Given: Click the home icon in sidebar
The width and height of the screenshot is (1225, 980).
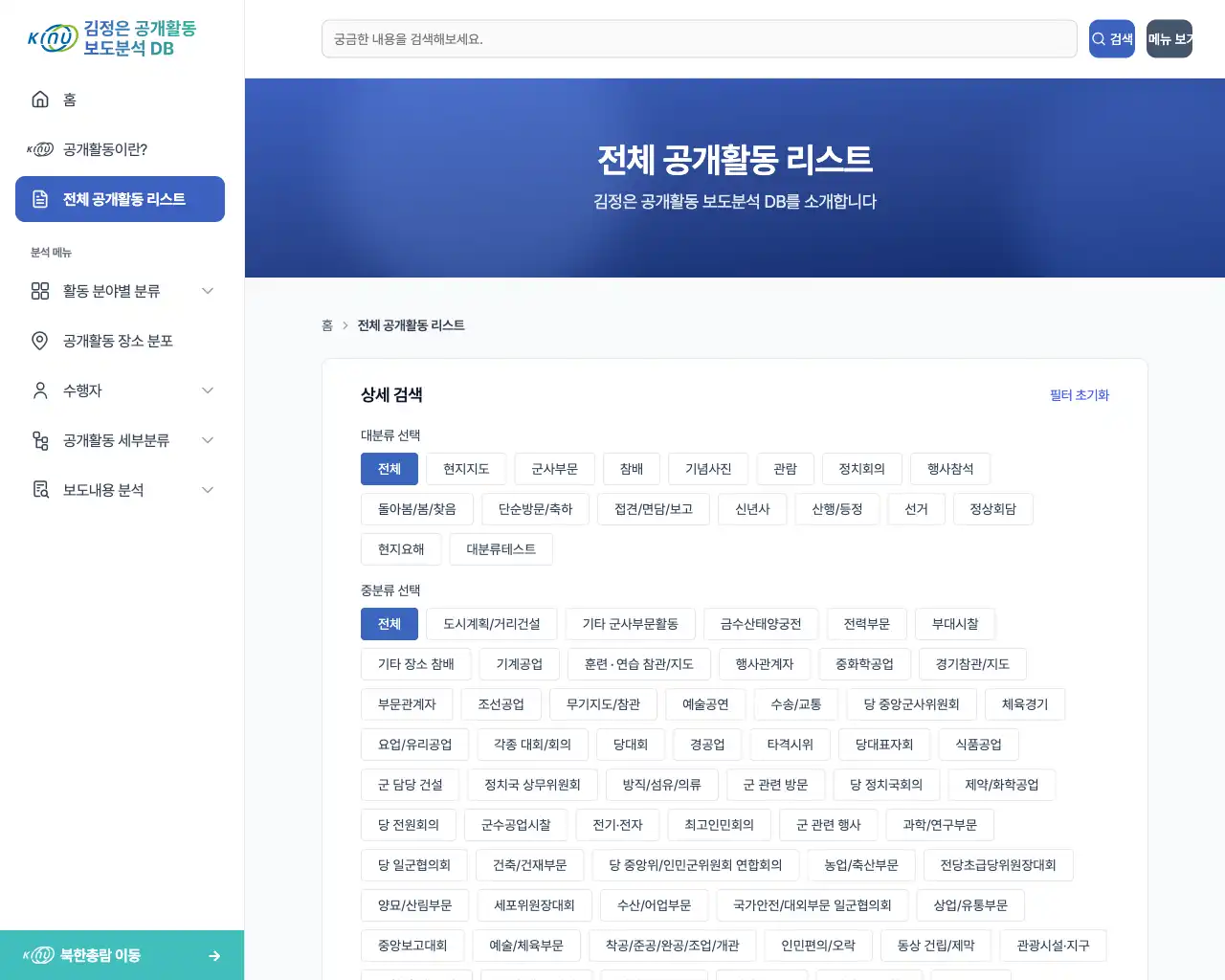Looking at the screenshot, I should (40, 100).
